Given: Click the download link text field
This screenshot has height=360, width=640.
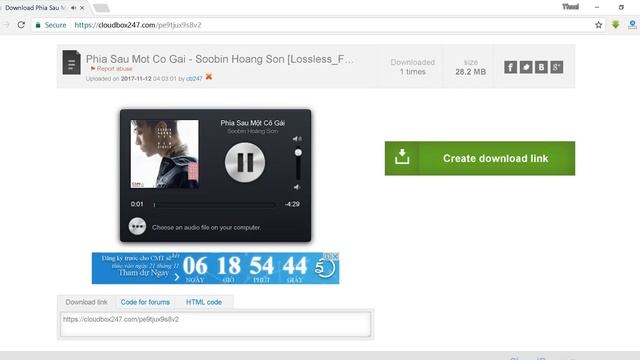Looking at the screenshot, I should pyautogui.click(x=216, y=324).
